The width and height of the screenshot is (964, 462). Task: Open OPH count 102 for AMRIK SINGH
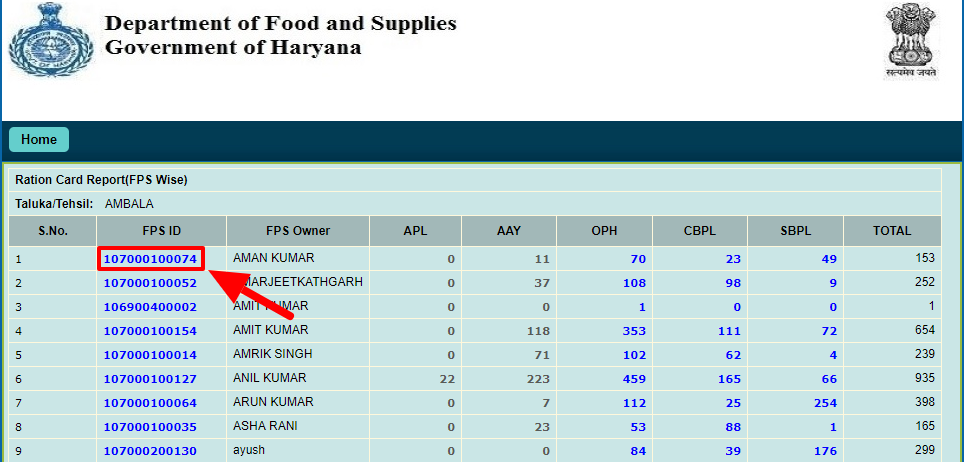[634, 356]
